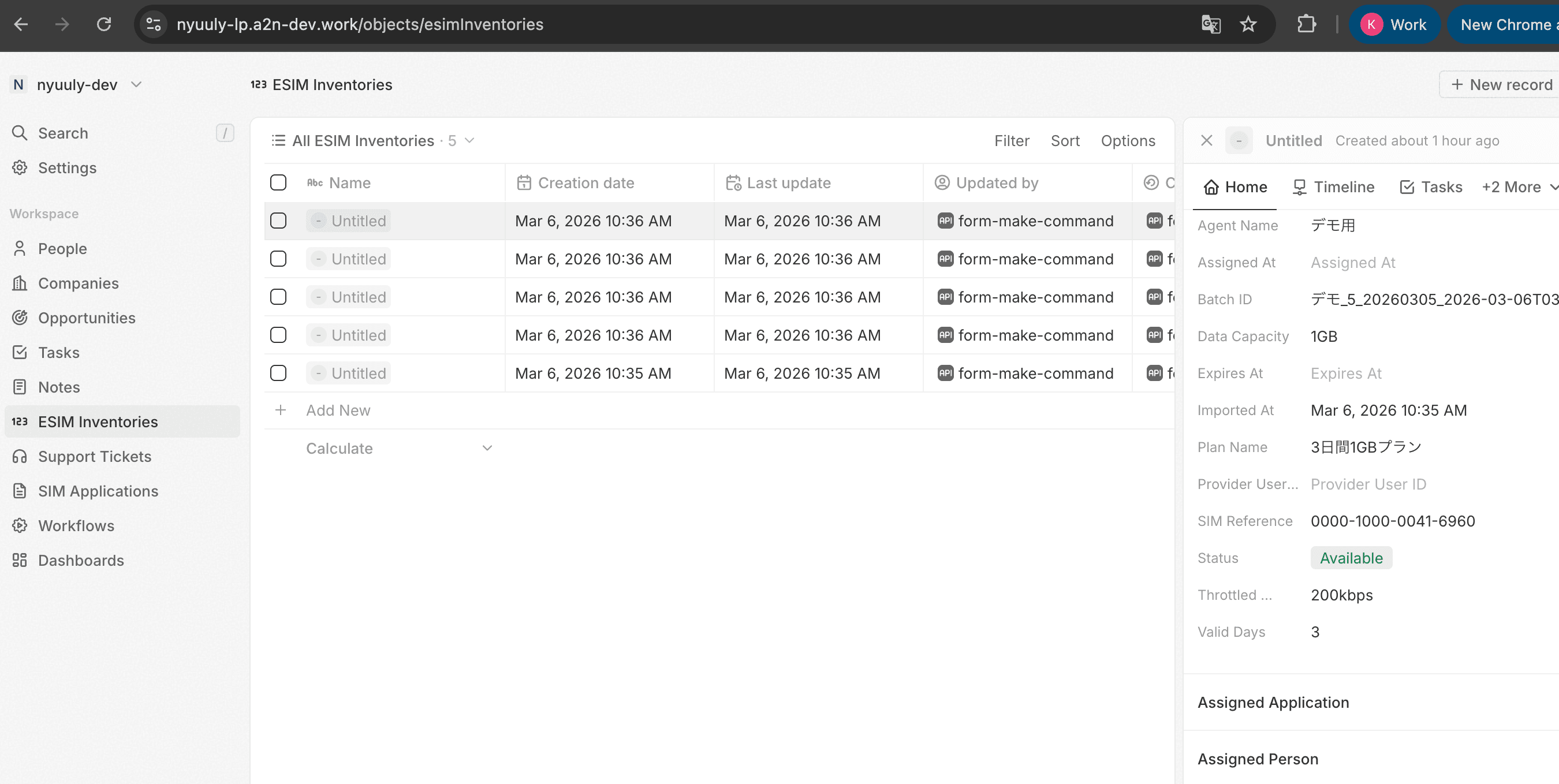Reload the page with the refresh icon

coord(104,24)
